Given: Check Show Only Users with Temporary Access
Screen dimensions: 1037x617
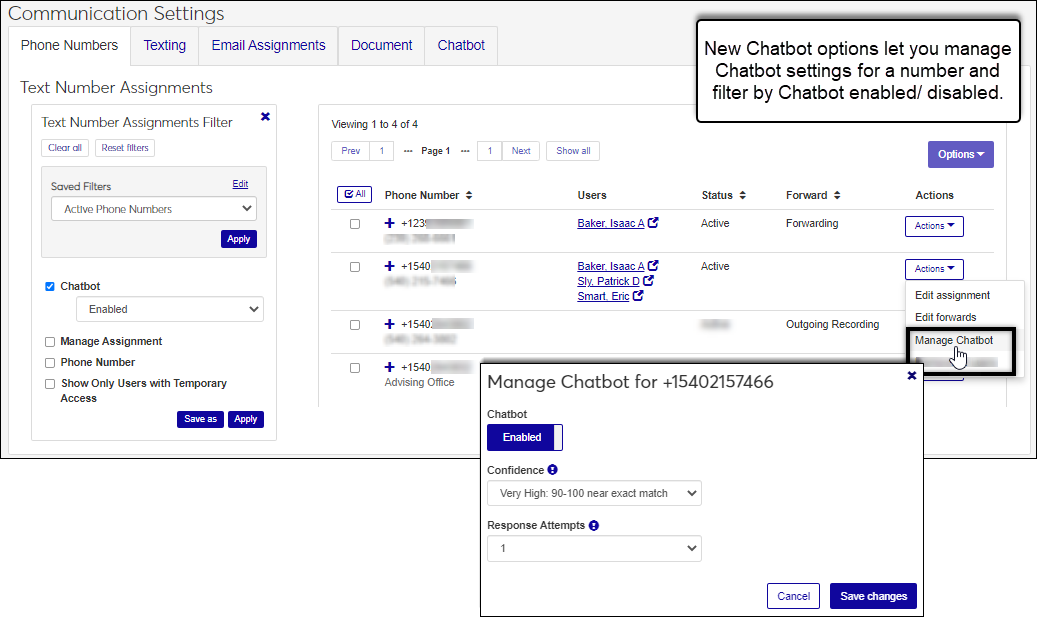Looking at the screenshot, I should pos(50,384).
